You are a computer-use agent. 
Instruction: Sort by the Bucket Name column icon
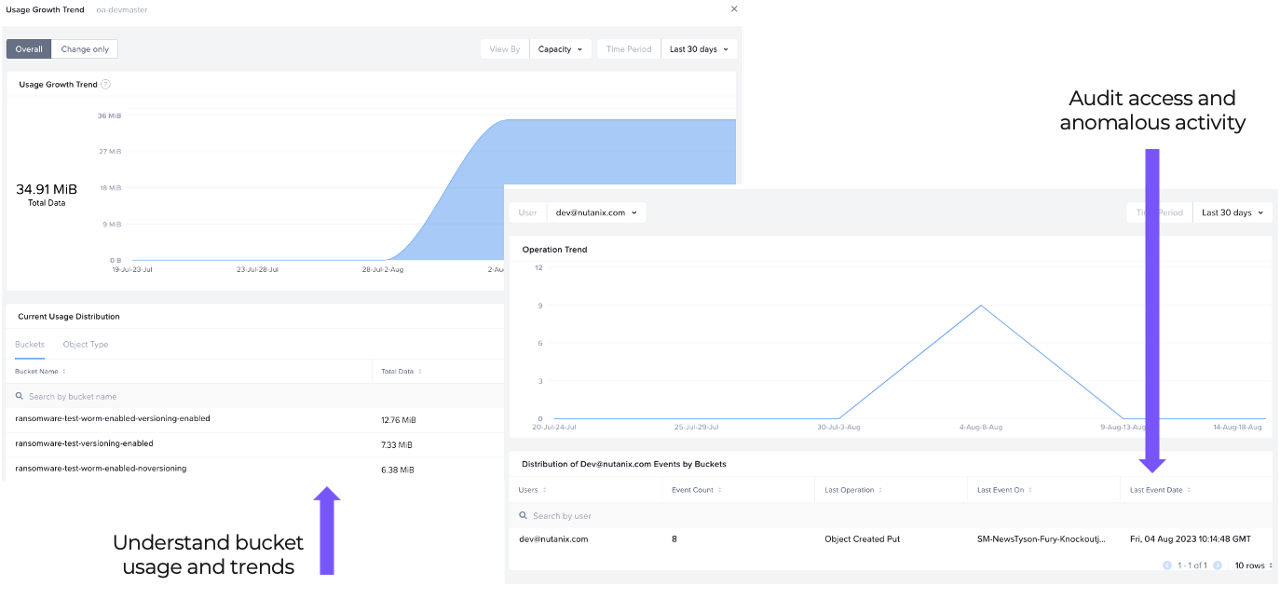point(66,372)
